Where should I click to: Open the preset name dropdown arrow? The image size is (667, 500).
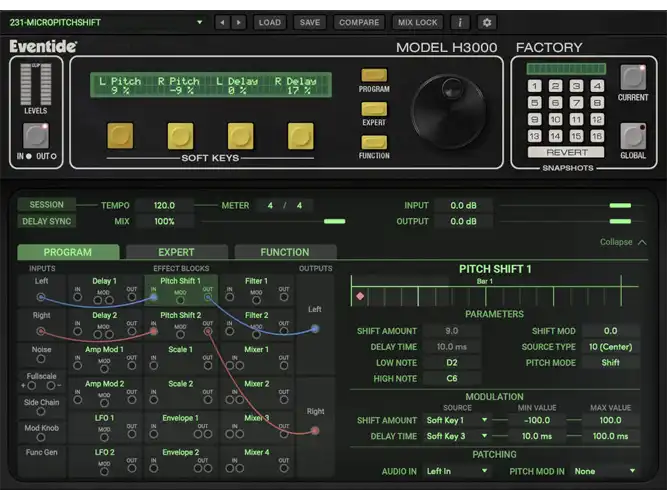tap(200, 22)
